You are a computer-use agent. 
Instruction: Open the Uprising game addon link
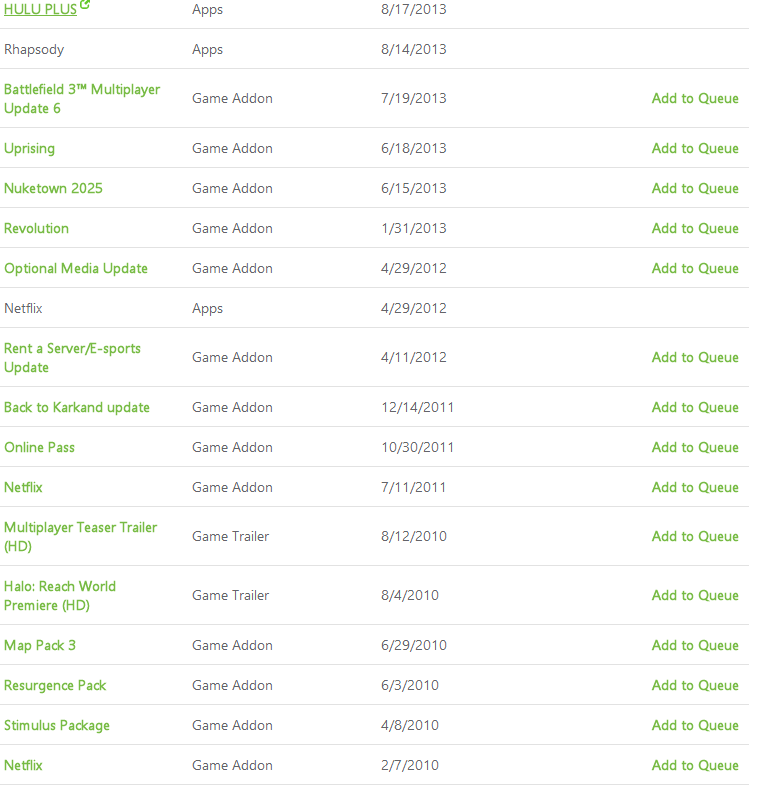29,148
